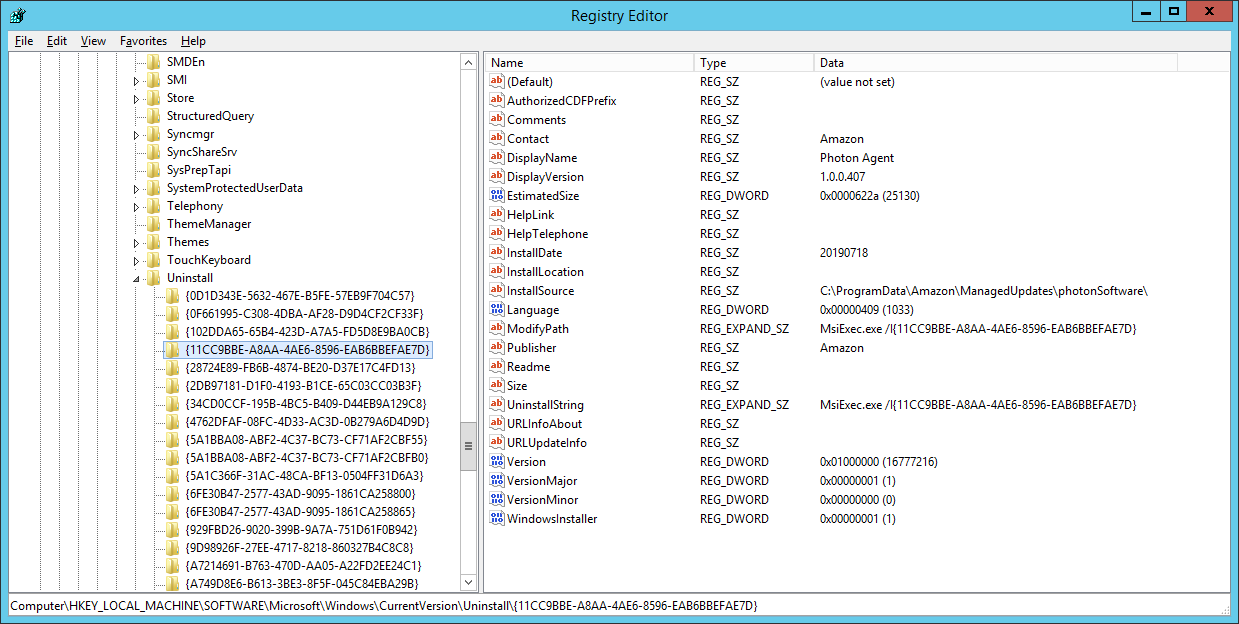1239x624 pixels.
Task: Select the {28724E89-FB6B-4874-BE20-D37E17C4FD13} key
Action: [300, 368]
